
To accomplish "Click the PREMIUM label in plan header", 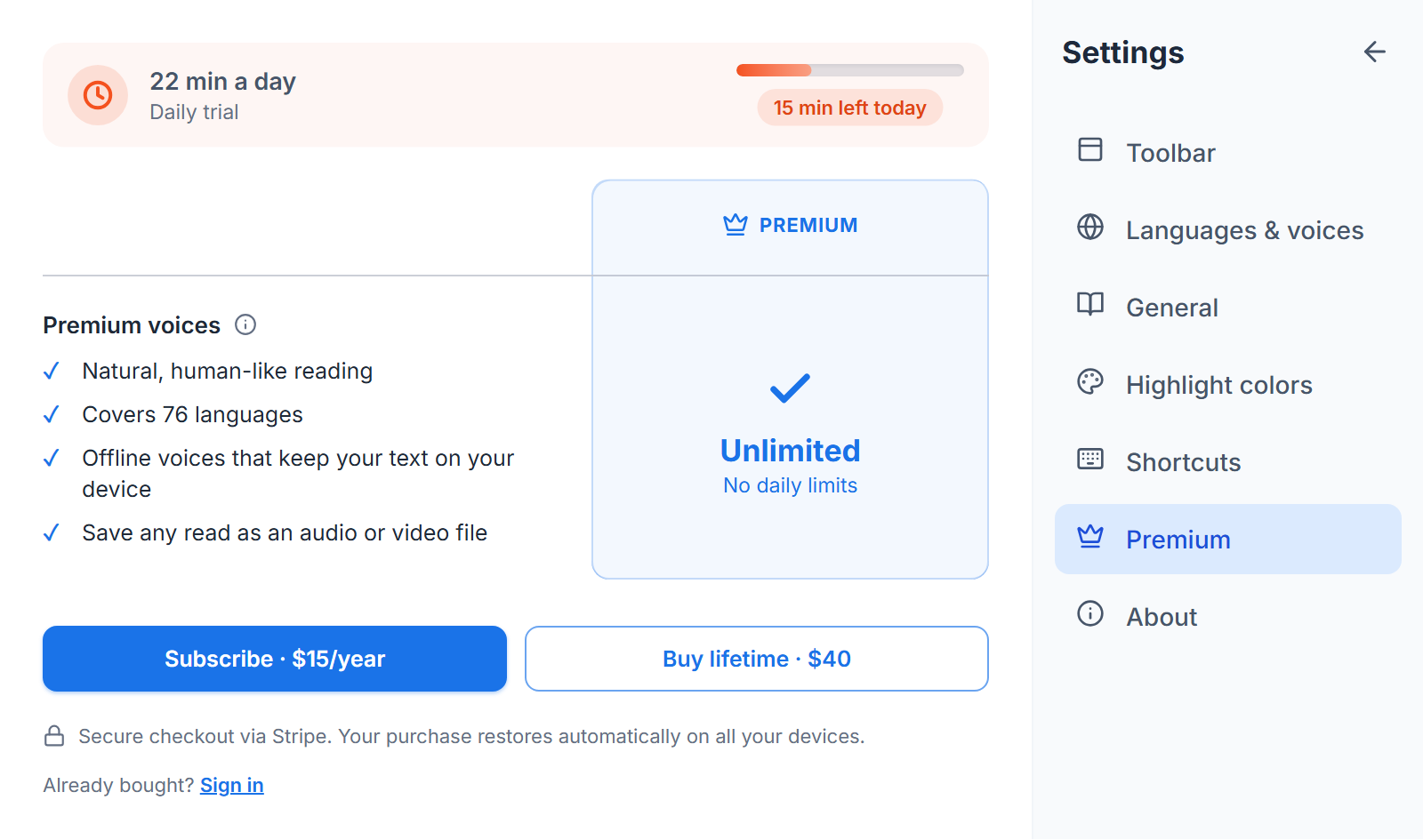I will (x=808, y=225).
